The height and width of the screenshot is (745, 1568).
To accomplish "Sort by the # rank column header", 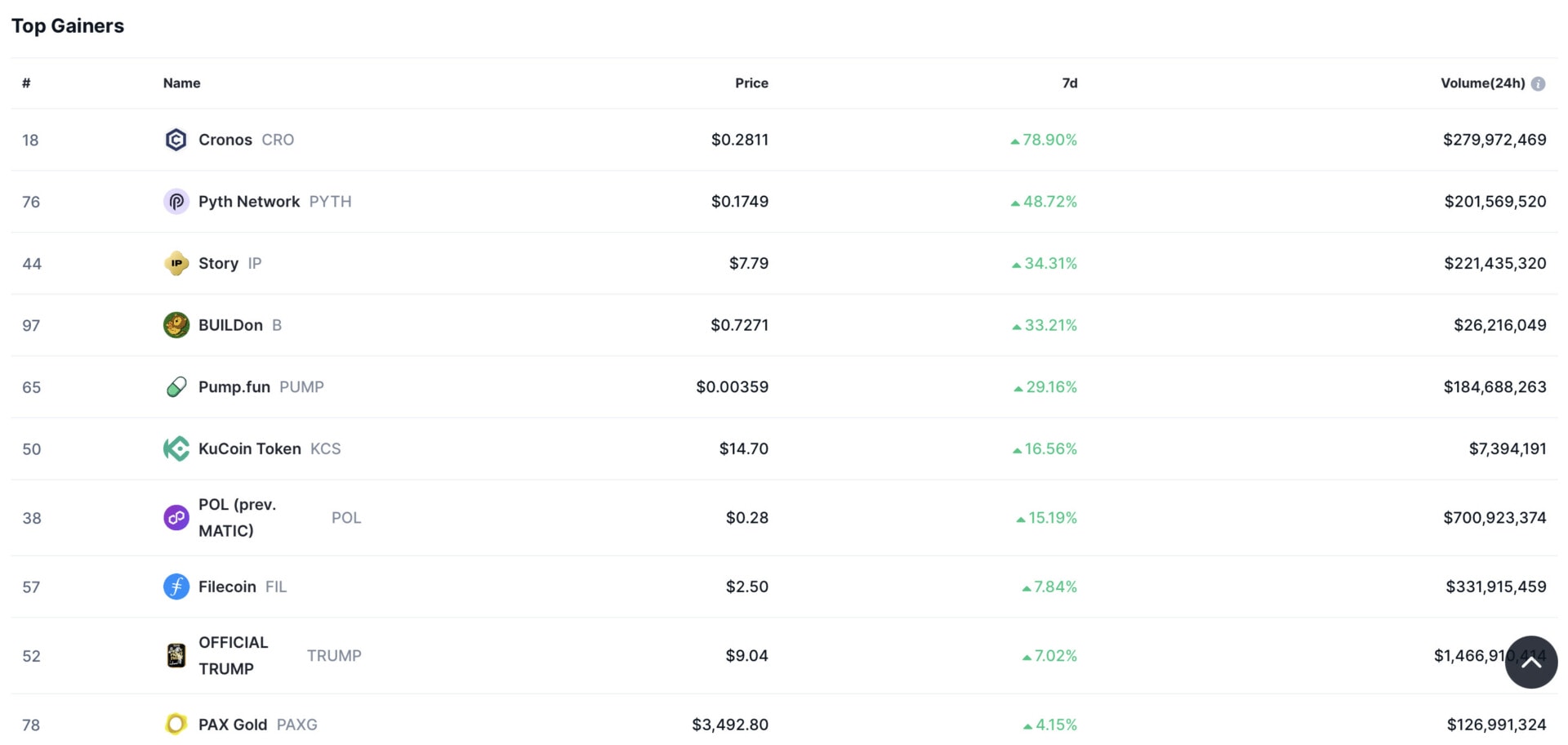I will click(x=26, y=83).
